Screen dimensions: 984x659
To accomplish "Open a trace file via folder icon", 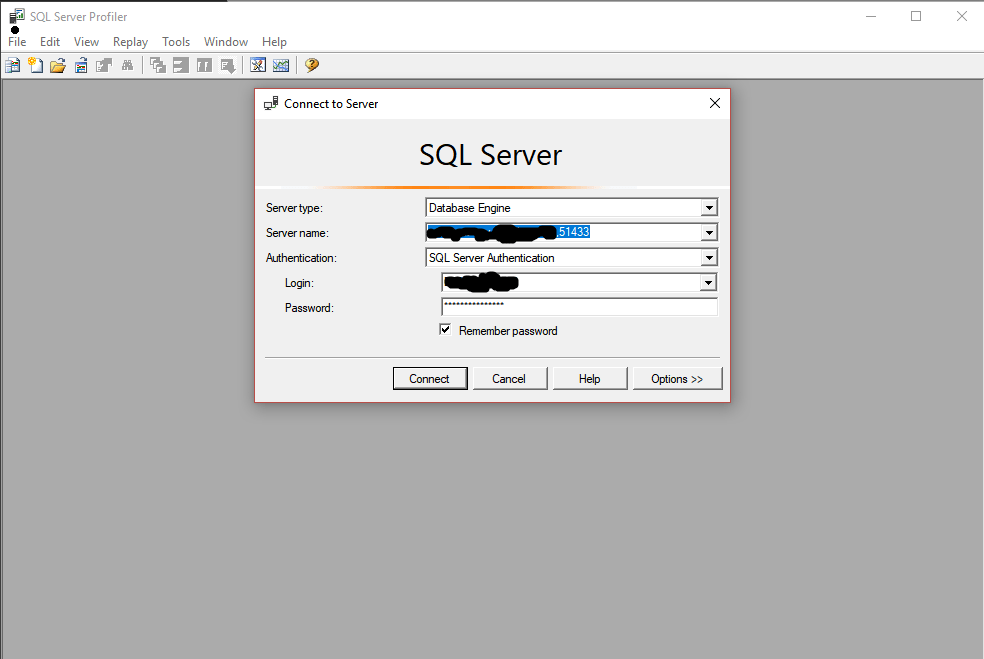I will (58, 65).
